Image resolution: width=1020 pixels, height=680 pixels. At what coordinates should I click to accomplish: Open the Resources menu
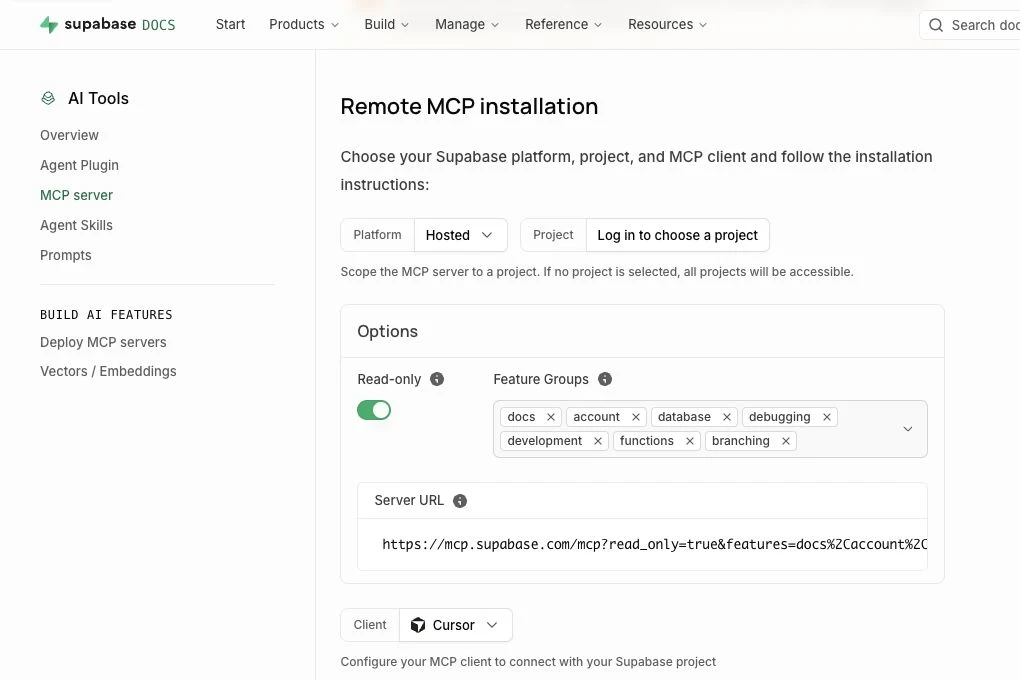tap(667, 25)
